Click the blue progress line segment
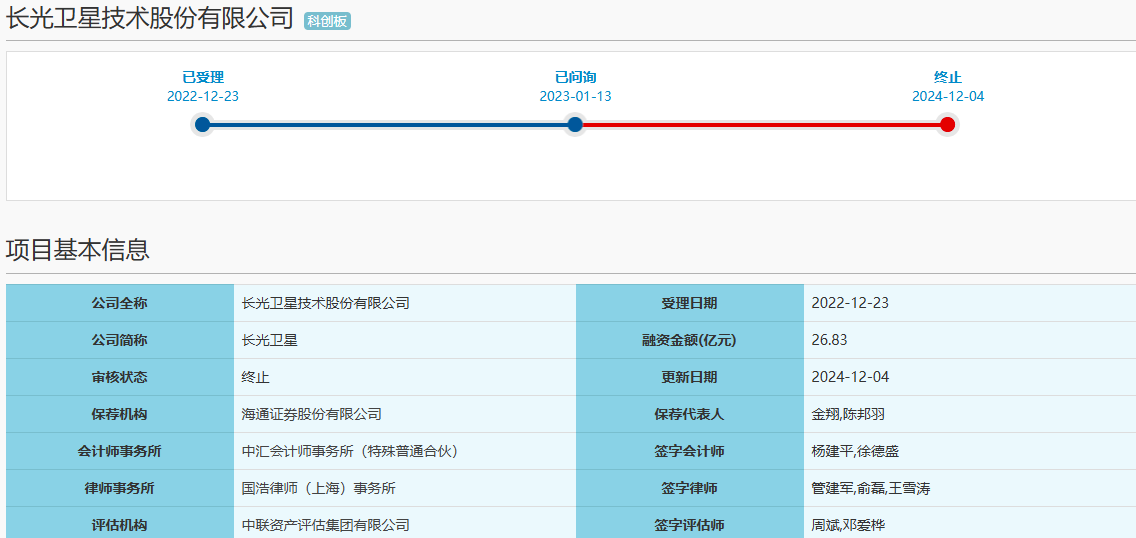This screenshot has width=1136, height=538. (388, 125)
